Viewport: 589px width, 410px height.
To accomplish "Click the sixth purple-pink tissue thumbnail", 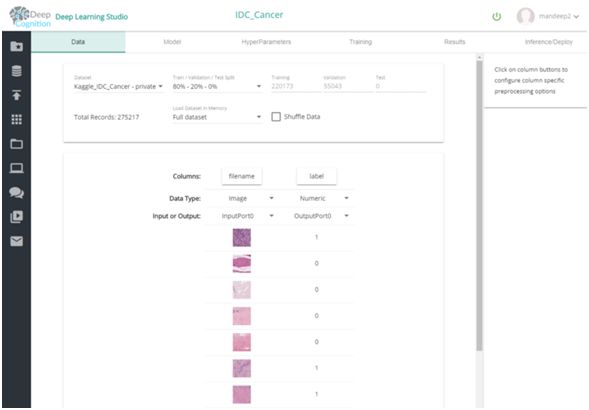I will [242, 368].
